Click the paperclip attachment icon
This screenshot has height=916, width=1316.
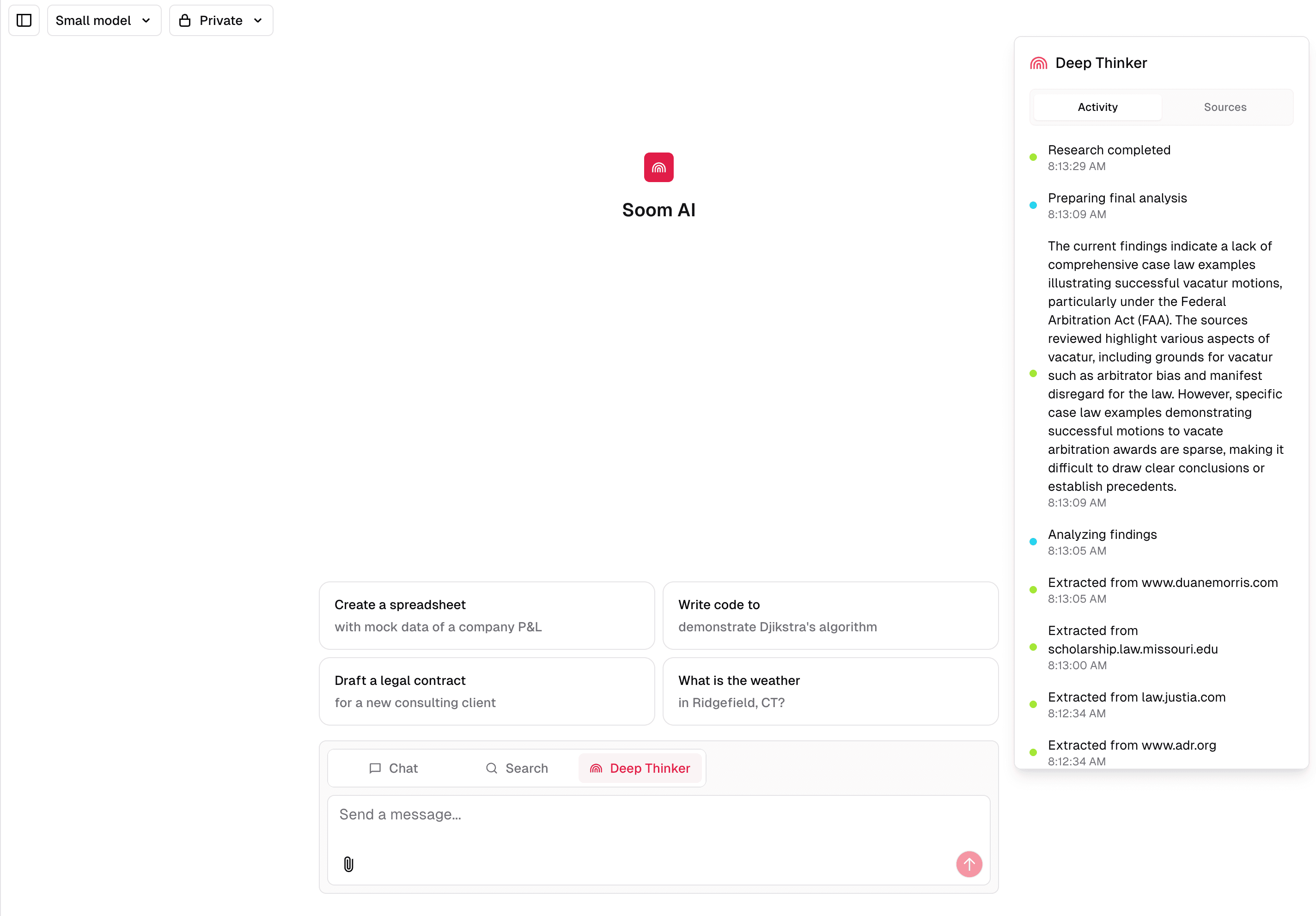(x=348, y=864)
